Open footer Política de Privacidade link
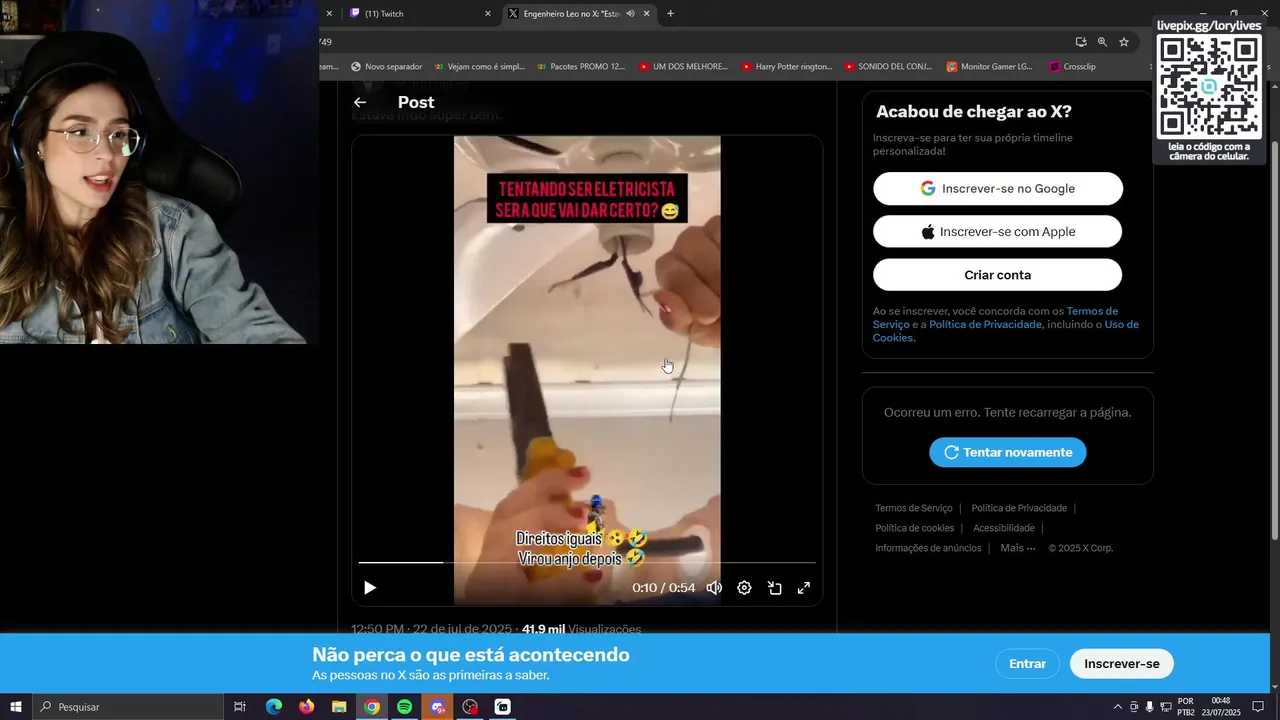 [x=1019, y=508]
